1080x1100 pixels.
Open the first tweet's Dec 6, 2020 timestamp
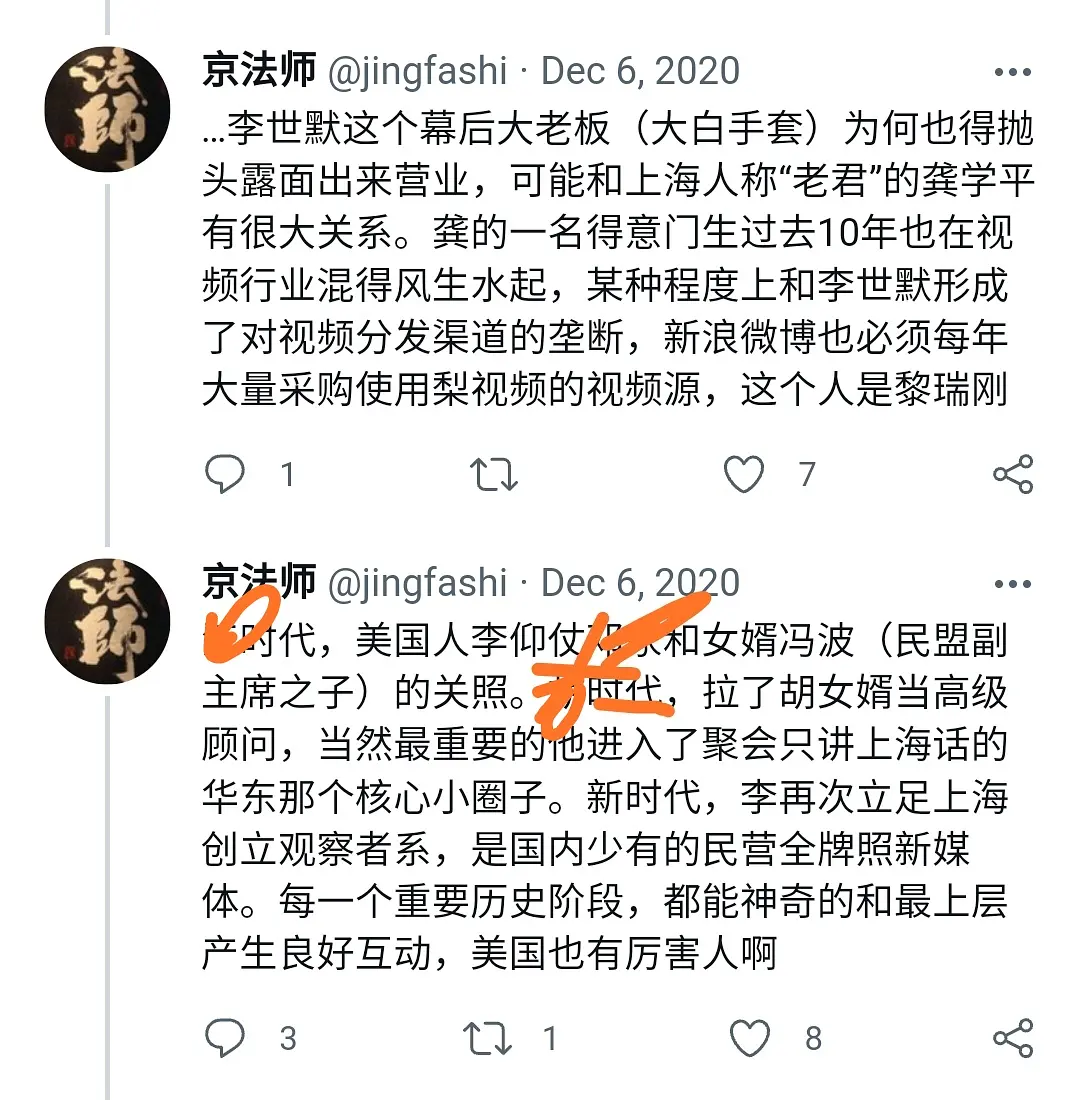[640, 71]
